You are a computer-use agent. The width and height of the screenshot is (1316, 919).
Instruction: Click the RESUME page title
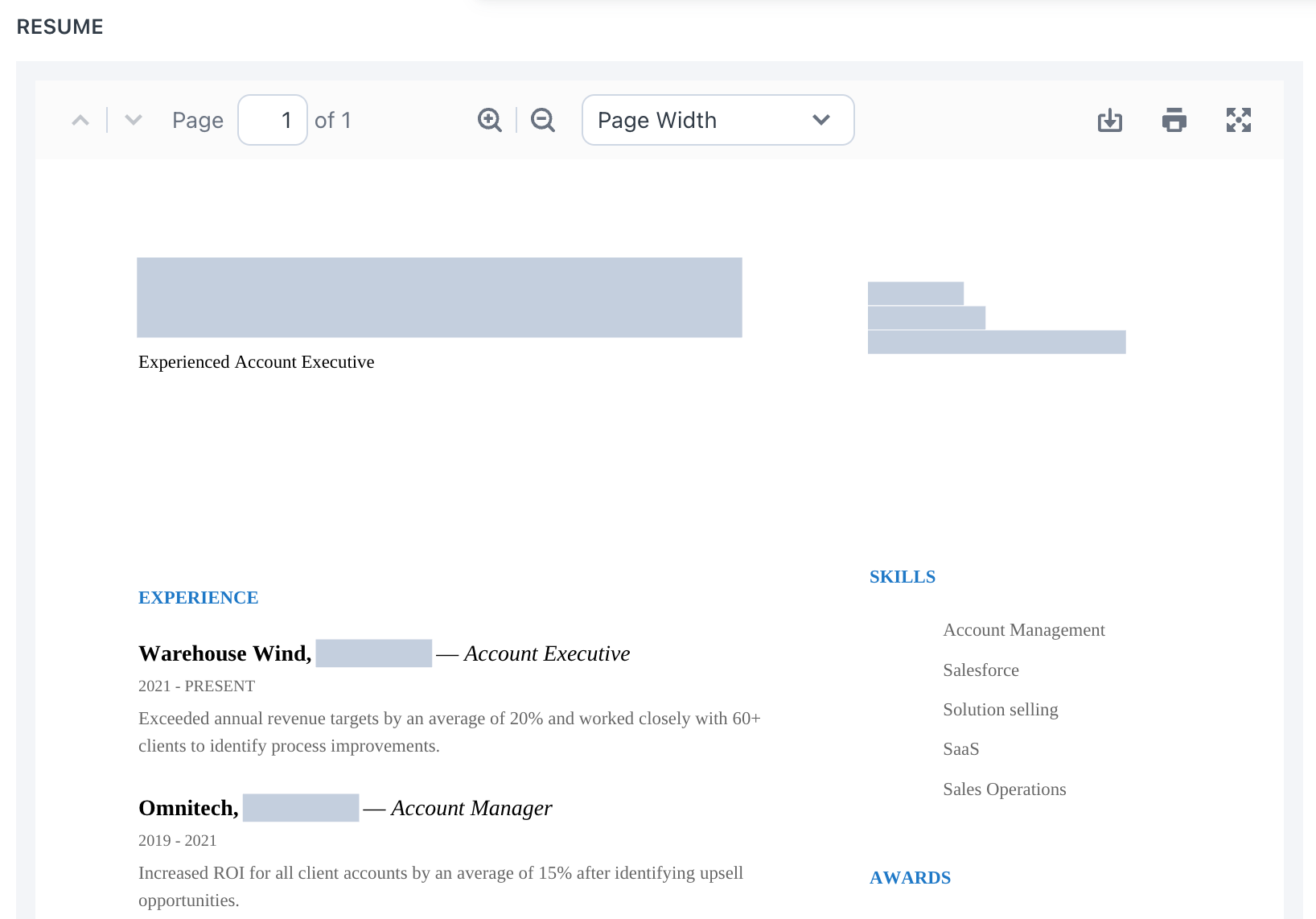[60, 27]
